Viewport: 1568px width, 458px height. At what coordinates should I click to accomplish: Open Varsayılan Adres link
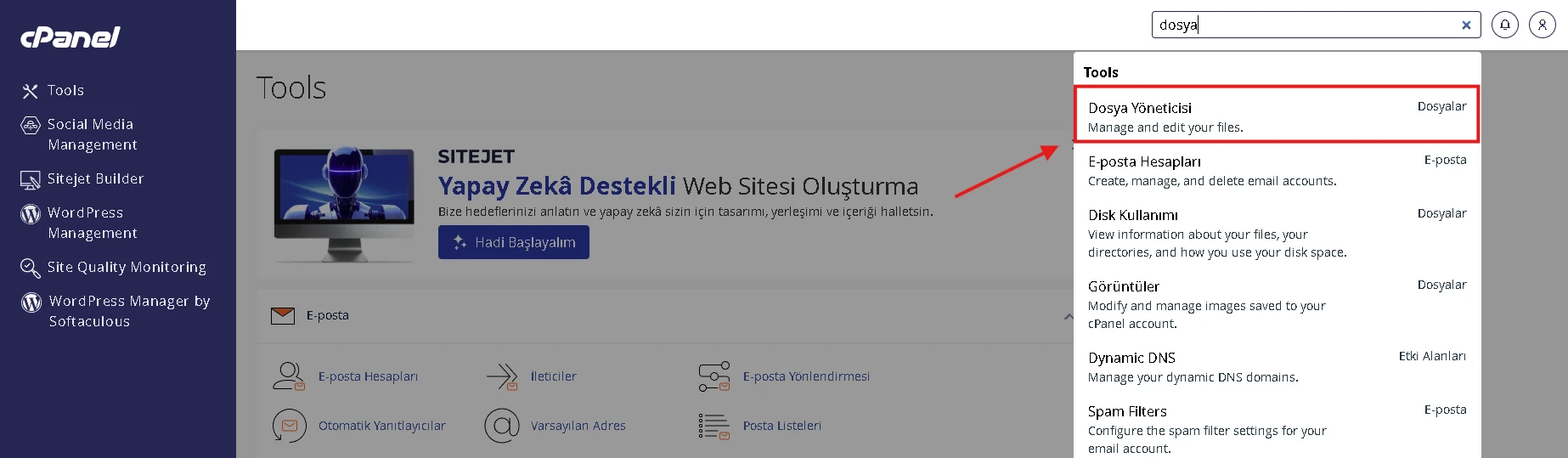click(x=578, y=426)
